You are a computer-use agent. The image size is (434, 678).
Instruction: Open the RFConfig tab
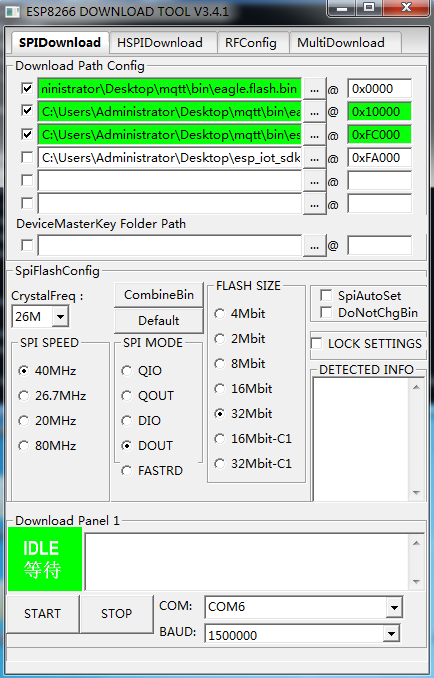point(253,42)
